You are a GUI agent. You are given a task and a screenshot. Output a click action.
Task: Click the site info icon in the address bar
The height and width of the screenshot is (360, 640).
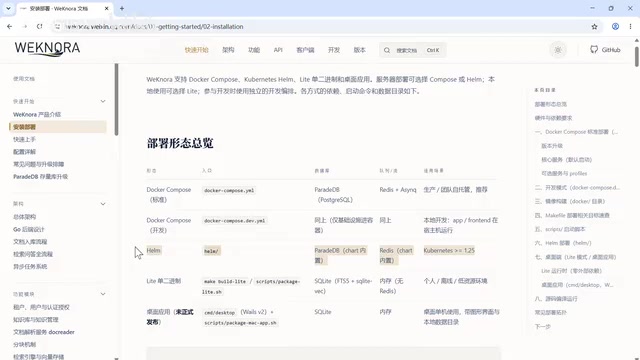(58, 27)
